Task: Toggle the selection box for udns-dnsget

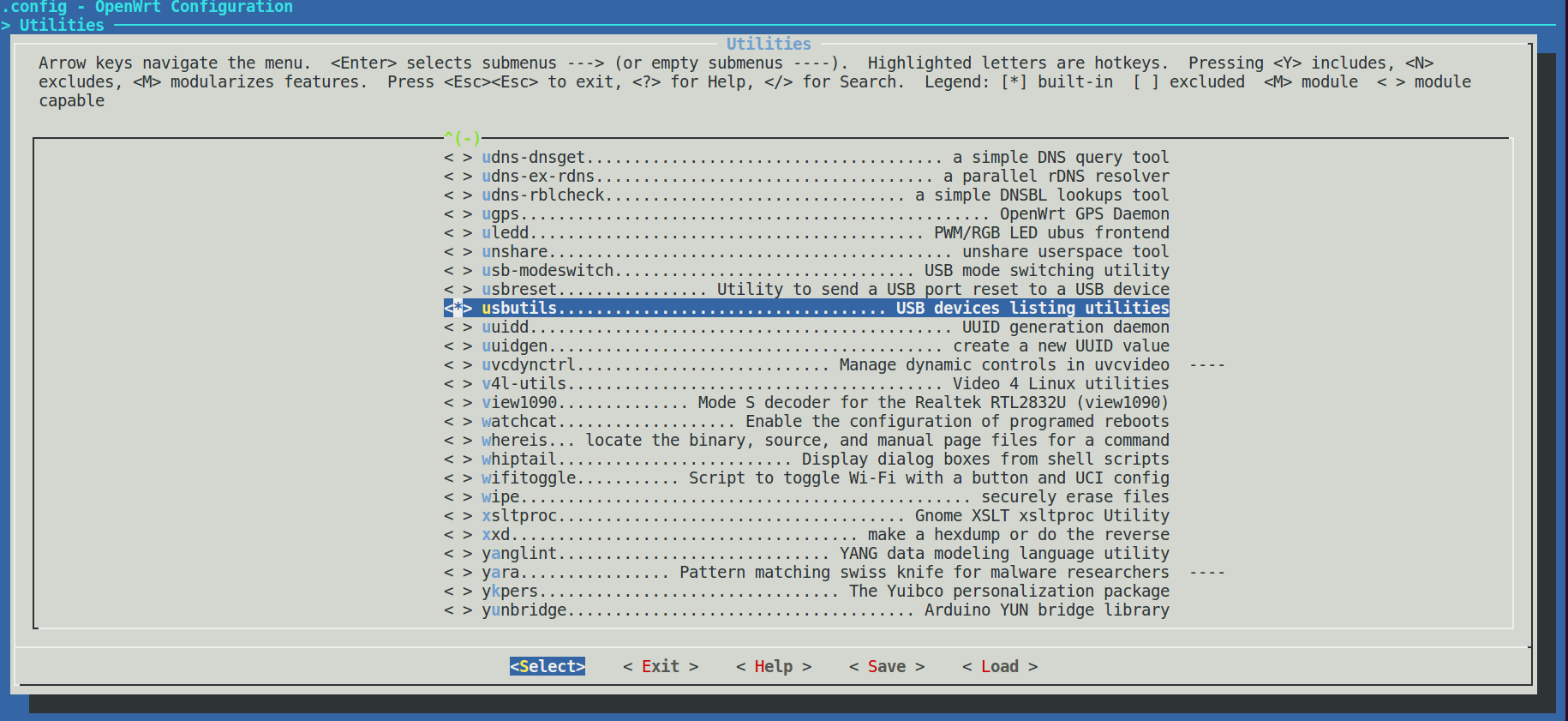Action: 458,158
